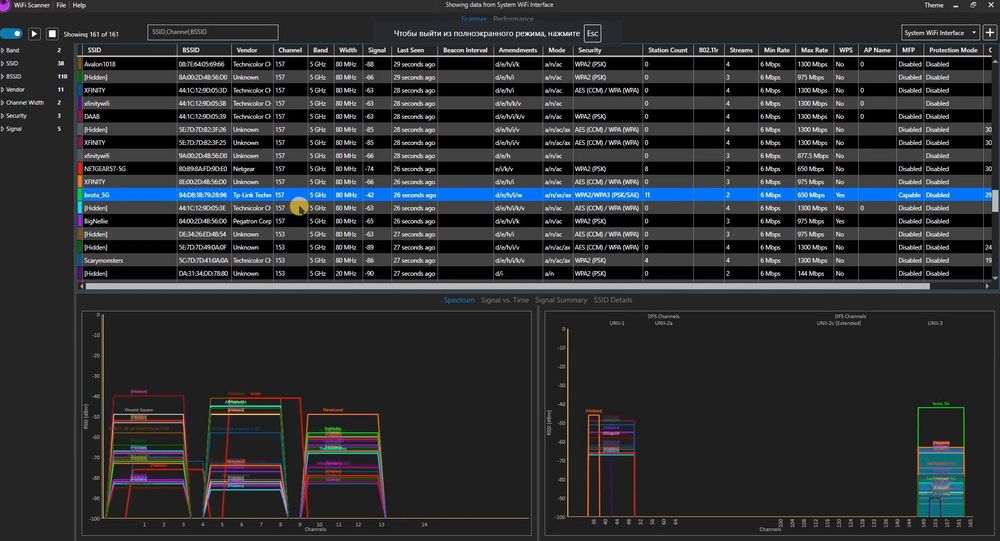Click the stop scan button
This screenshot has width=1000, height=541.
pyautogui.click(x=52, y=34)
